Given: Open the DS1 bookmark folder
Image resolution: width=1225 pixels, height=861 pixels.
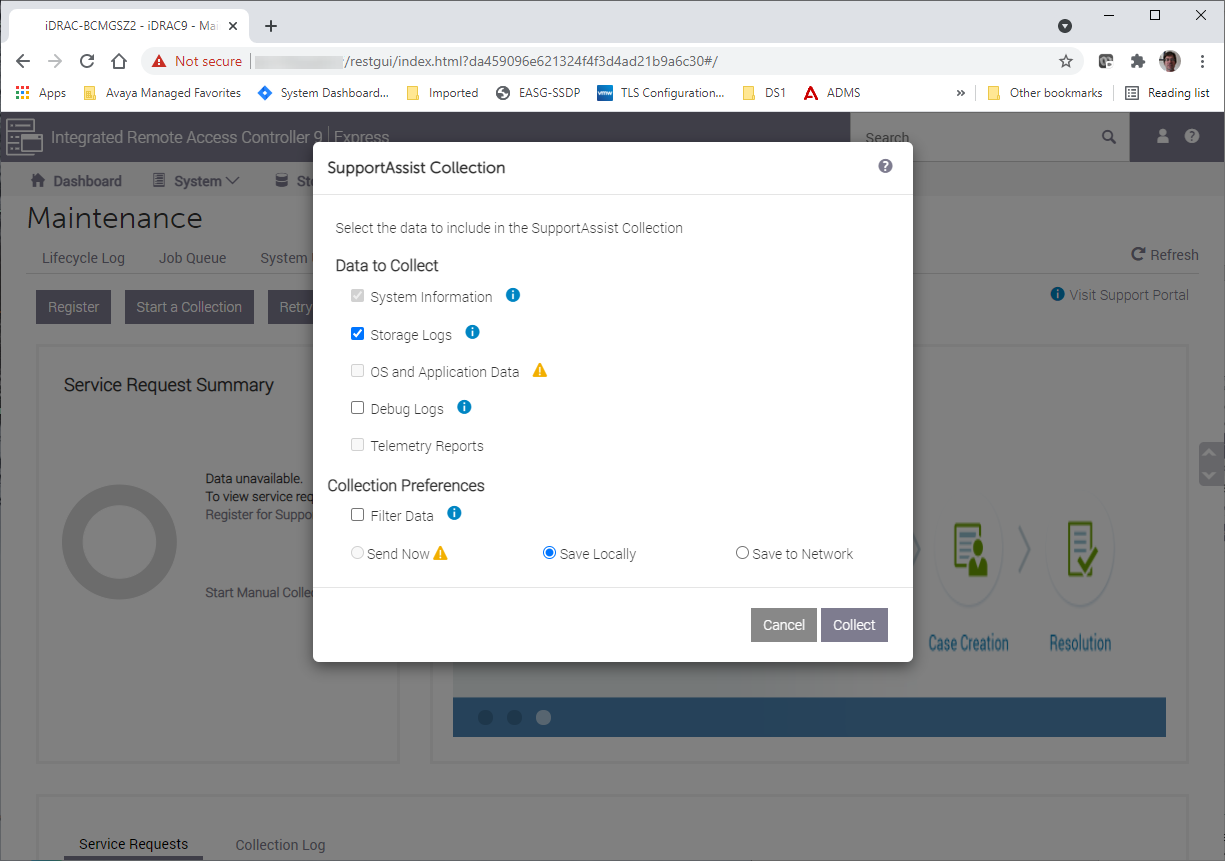Looking at the screenshot, I should coord(764,93).
